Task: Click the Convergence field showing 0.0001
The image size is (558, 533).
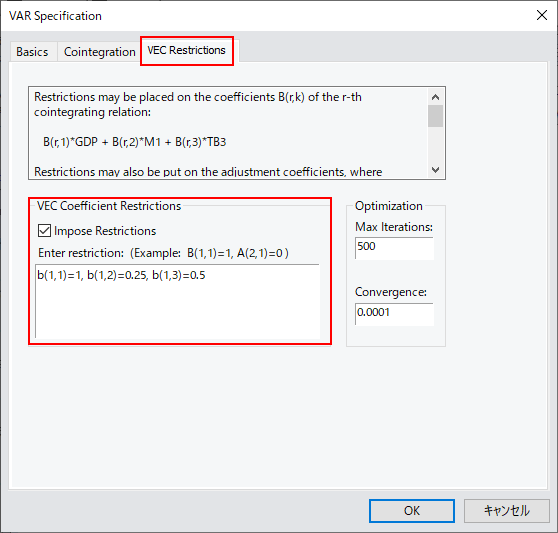Action: tap(394, 314)
